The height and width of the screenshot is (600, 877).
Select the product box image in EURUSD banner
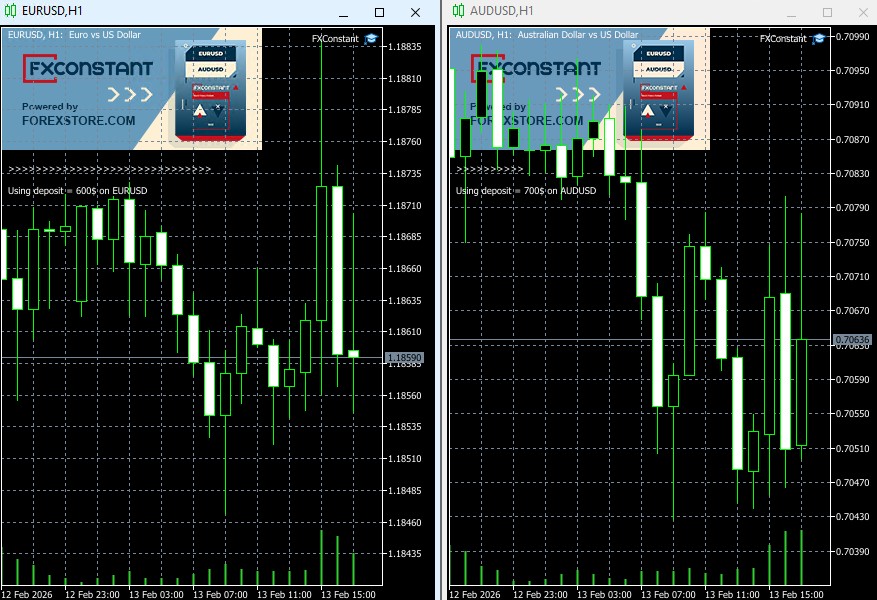[210, 90]
